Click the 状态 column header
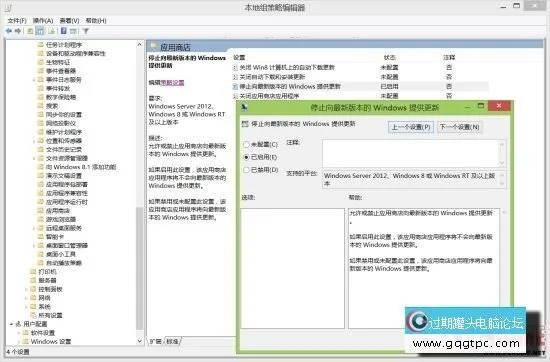This screenshot has width=550, height=362. (x=390, y=58)
